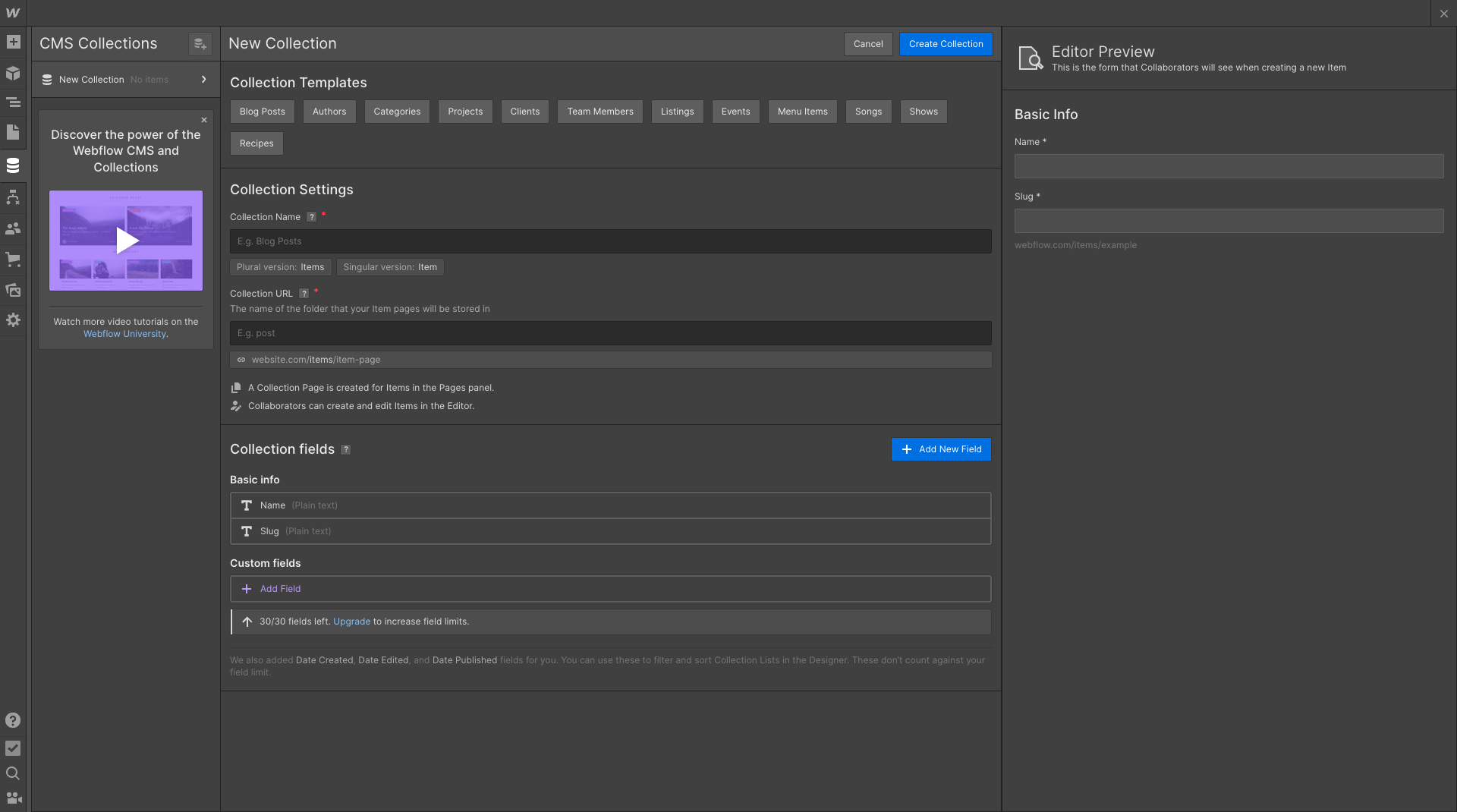Open the Logic flows panel
The width and height of the screenshot is (1457, 812).
click(13, 197)
